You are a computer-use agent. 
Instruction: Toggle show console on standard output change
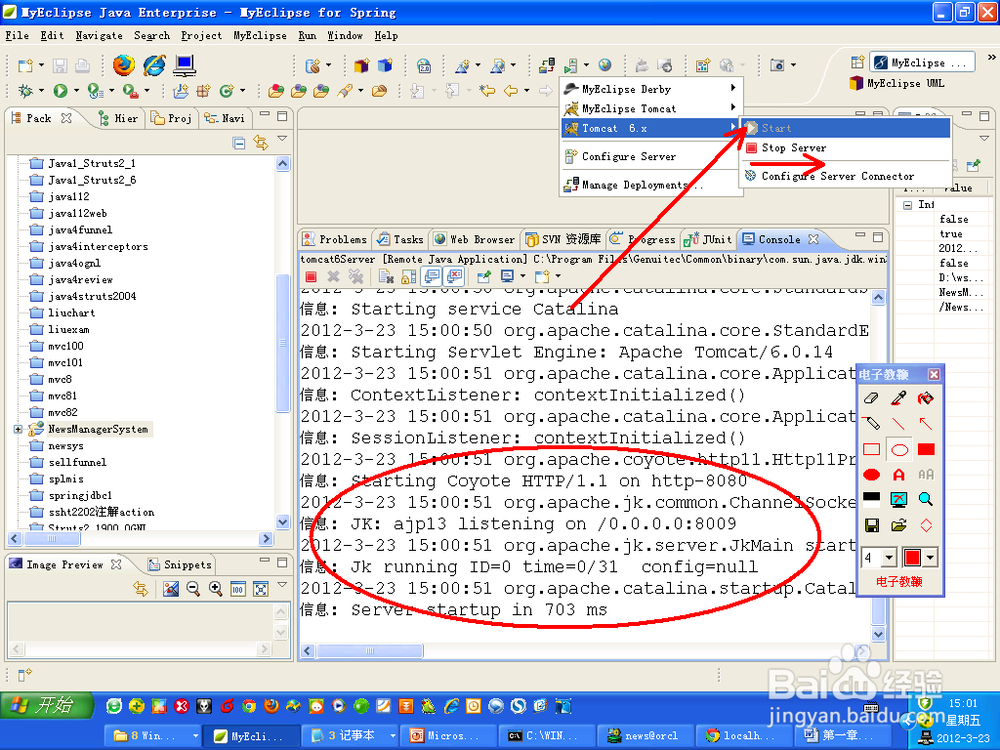[x=432, y=277]
